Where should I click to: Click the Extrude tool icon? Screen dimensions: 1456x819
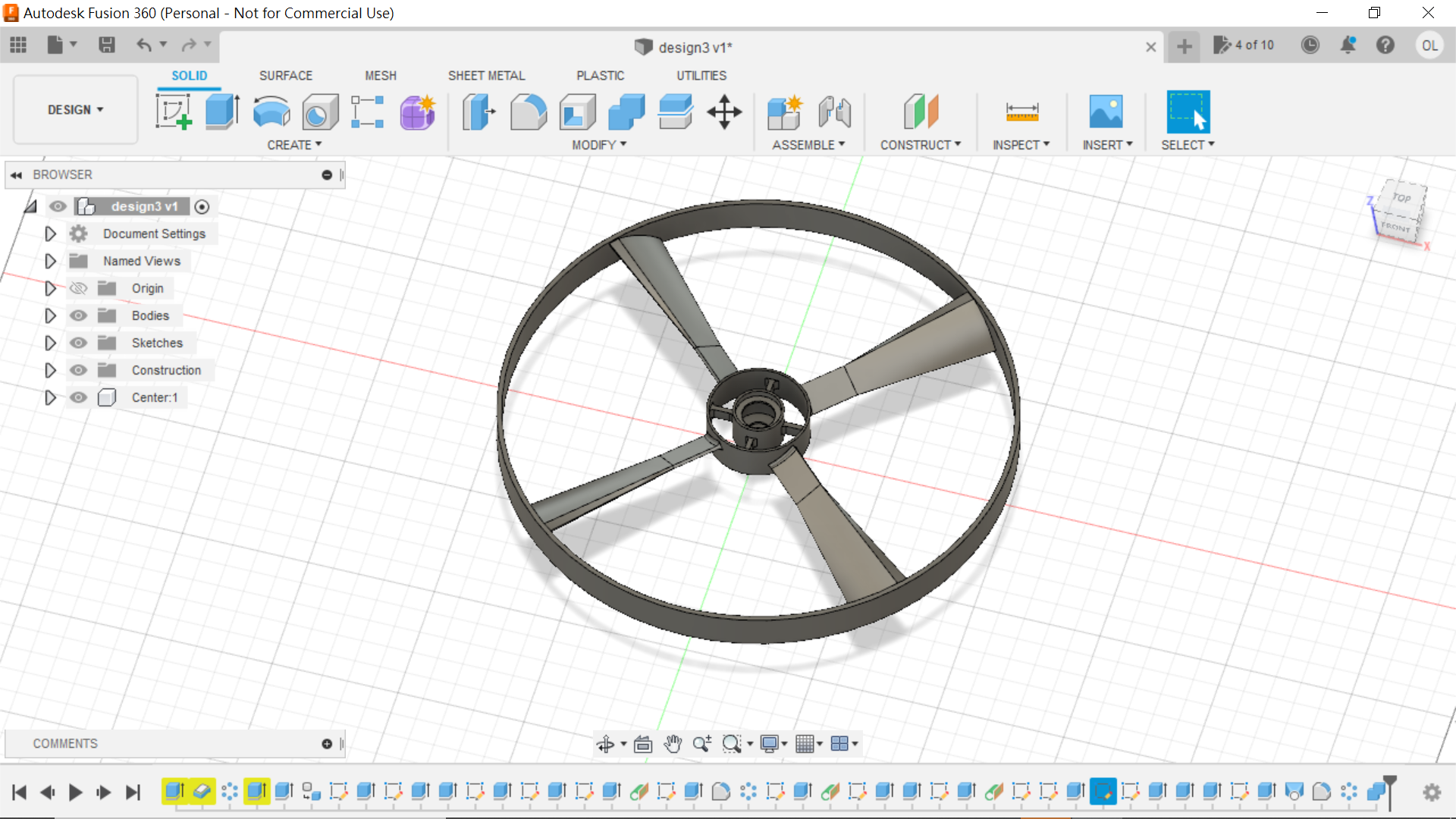[222, 112]
